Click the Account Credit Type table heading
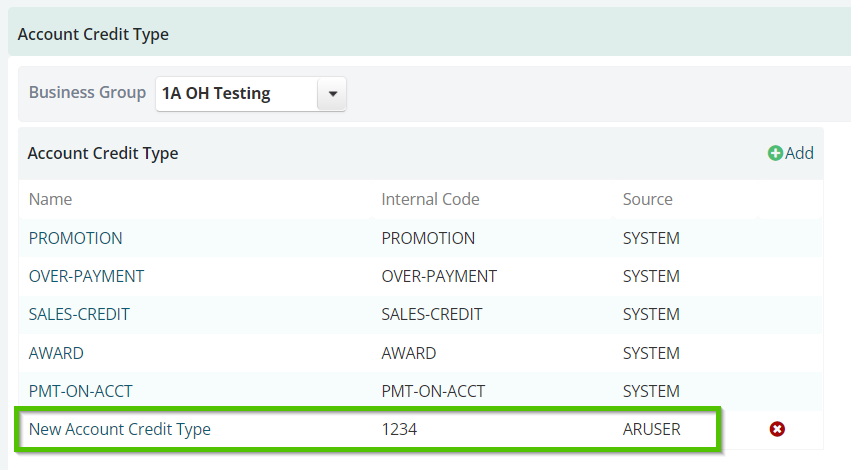851x470 pixels. pos(103,154)
